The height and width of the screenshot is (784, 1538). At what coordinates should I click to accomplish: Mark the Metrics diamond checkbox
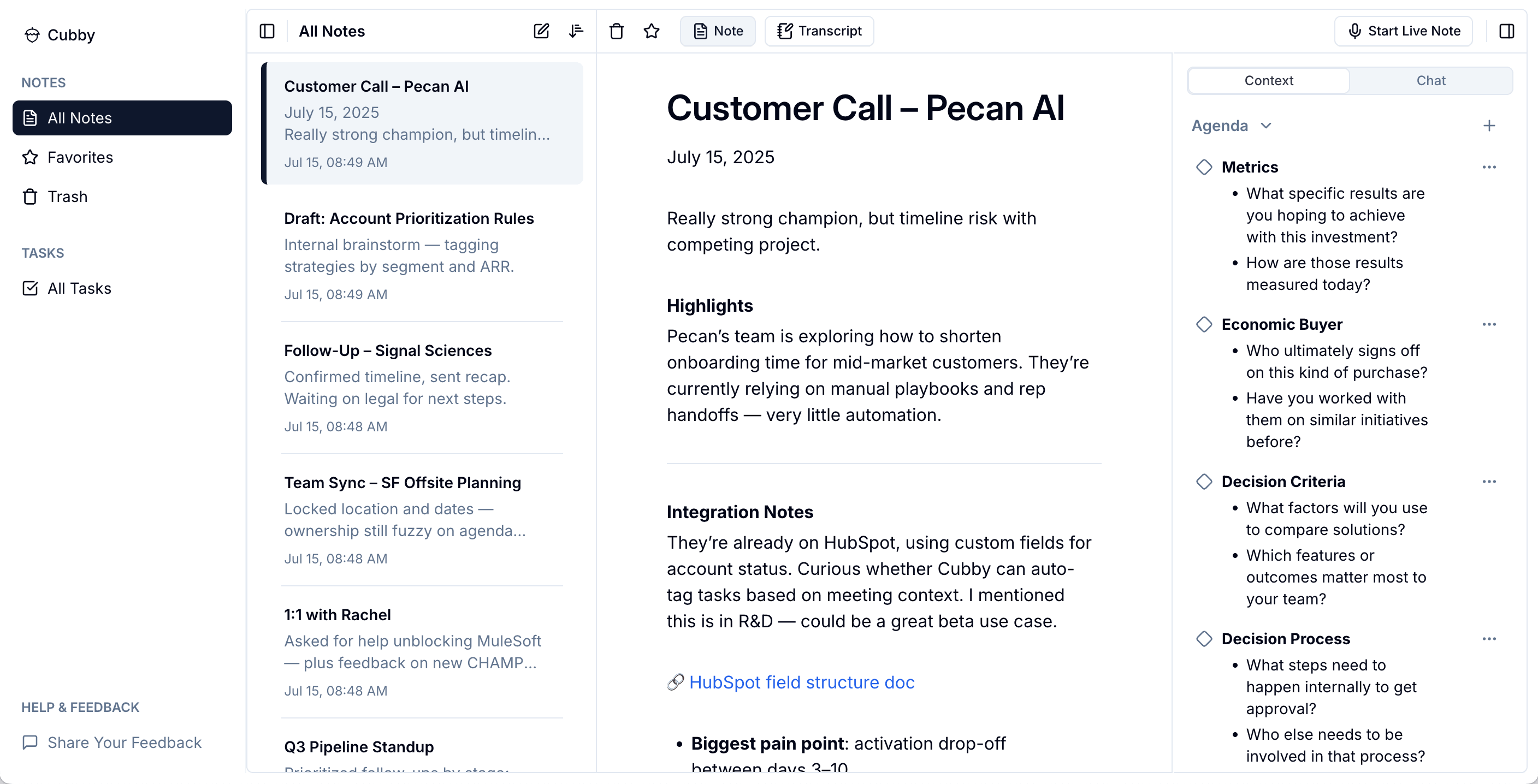(1204, 167)
